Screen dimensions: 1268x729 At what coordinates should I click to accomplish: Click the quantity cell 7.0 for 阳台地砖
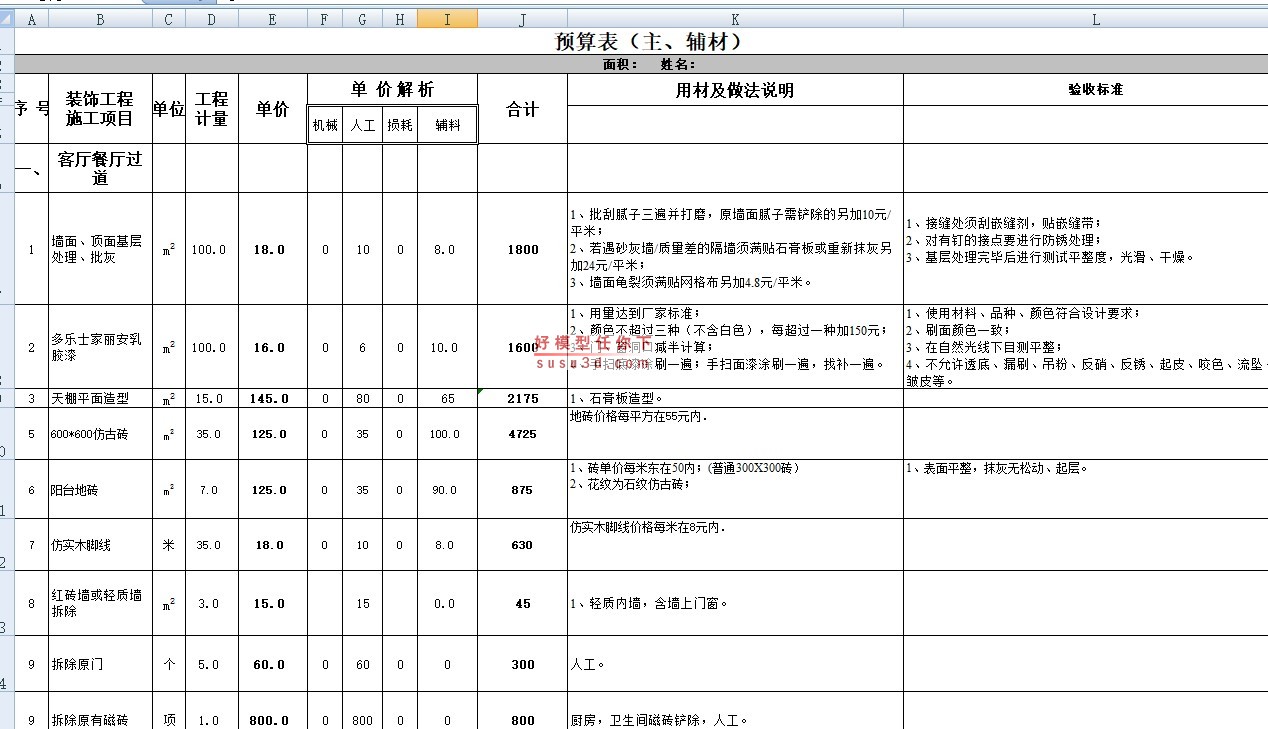coord(212,490)
